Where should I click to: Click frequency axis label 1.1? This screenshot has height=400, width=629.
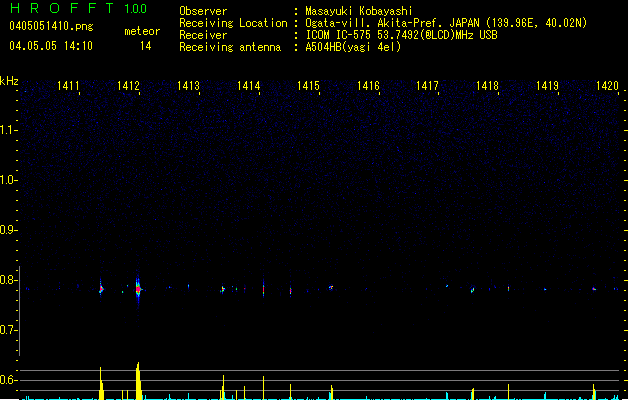(x=8, y=130)
